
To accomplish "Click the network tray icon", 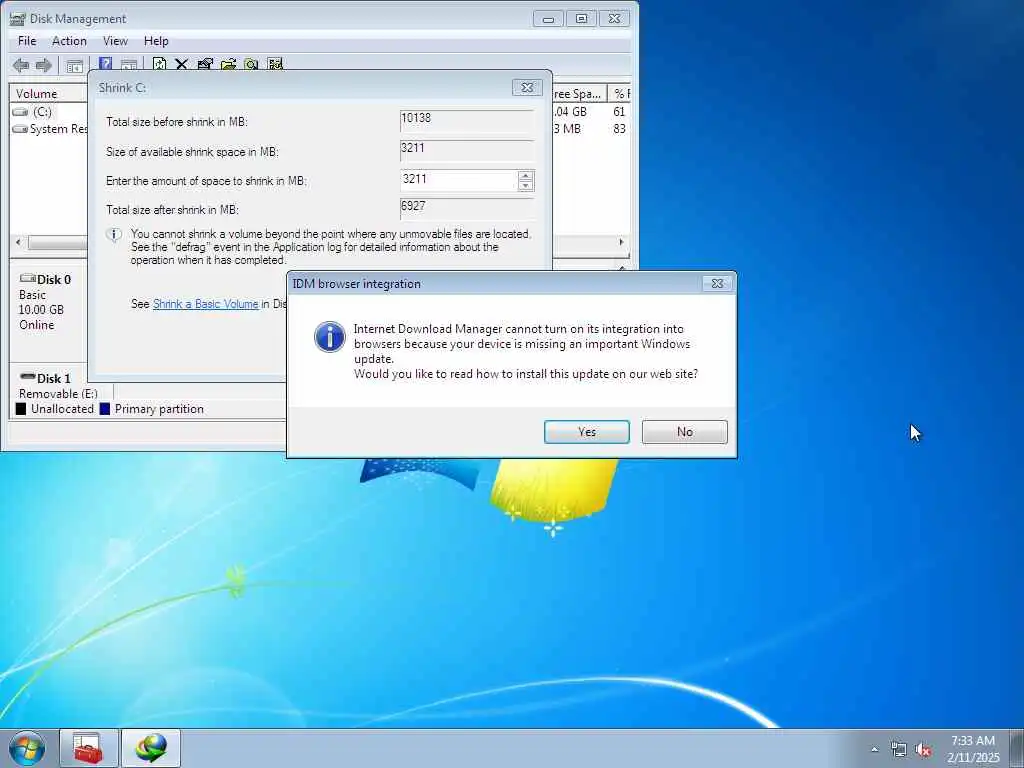I will (899, 749).
